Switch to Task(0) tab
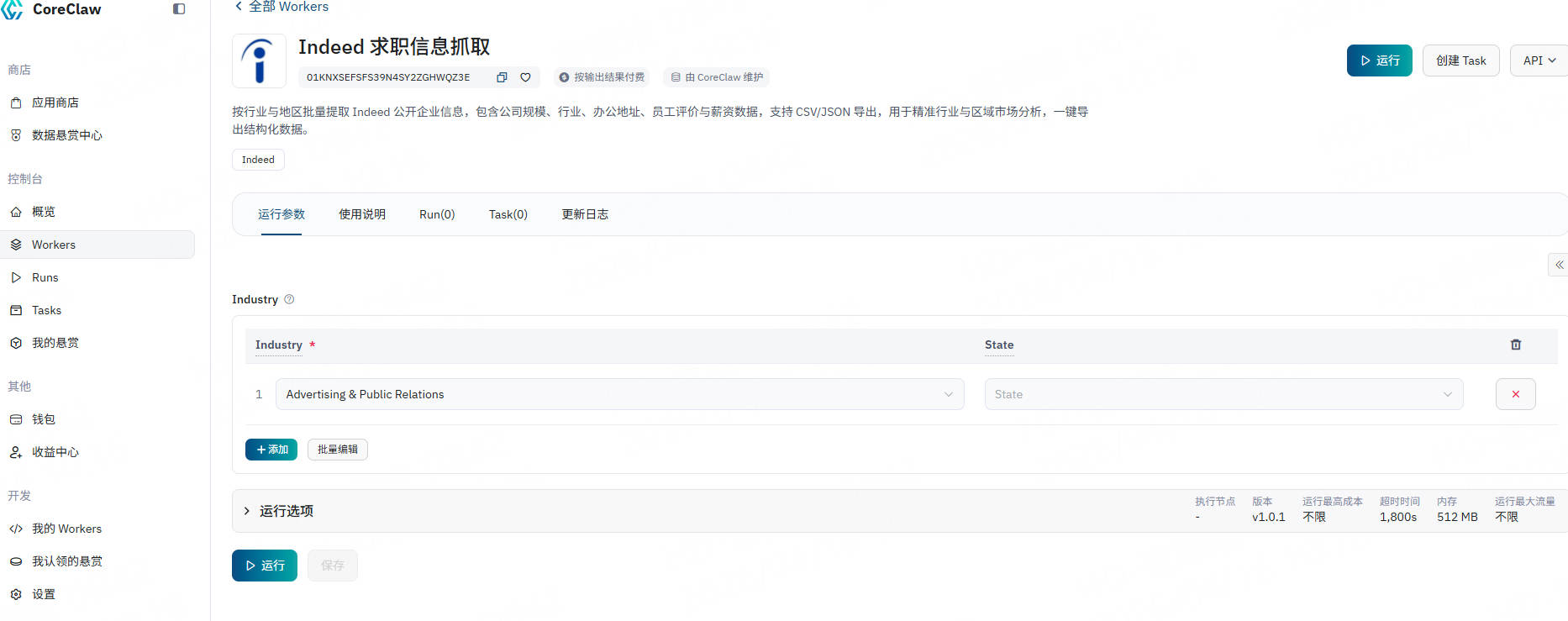1568x621 pixels. pos(508,214)
